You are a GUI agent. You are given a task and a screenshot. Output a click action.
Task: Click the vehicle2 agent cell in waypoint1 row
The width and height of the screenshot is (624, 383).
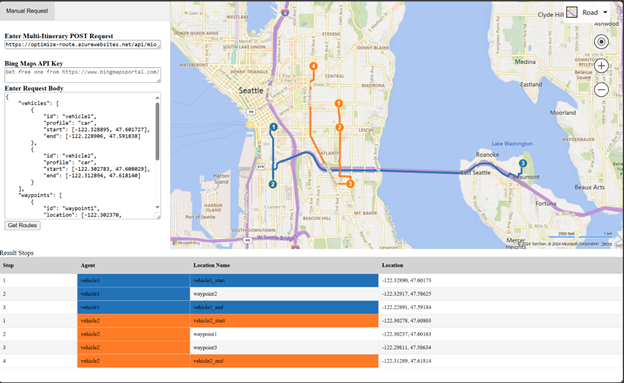pos(133,334)
